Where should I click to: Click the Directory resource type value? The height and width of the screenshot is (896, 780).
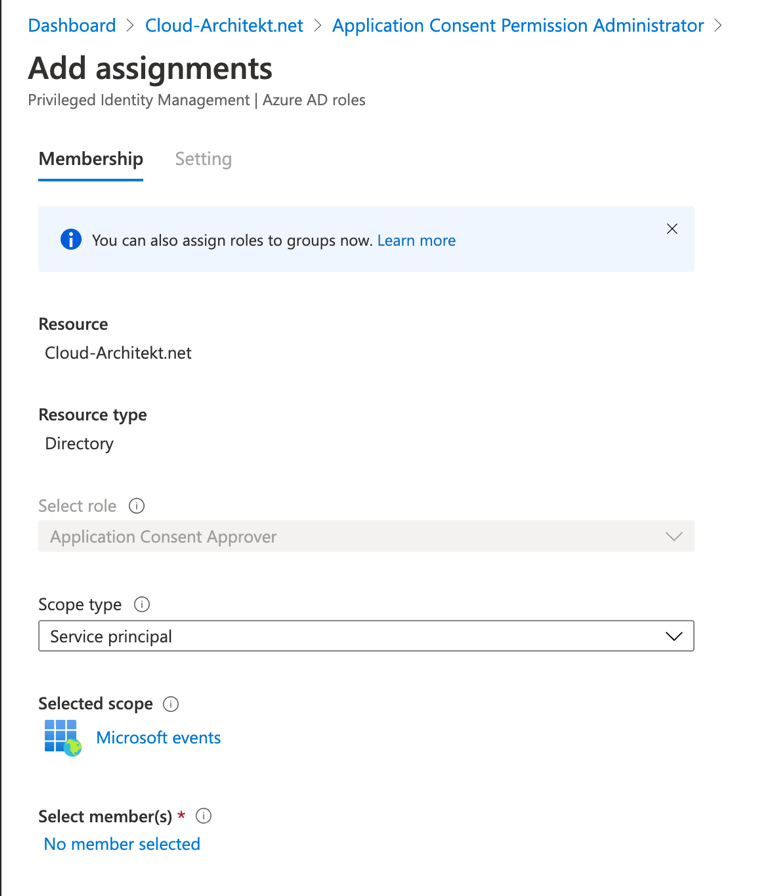[x=79, y=443]
